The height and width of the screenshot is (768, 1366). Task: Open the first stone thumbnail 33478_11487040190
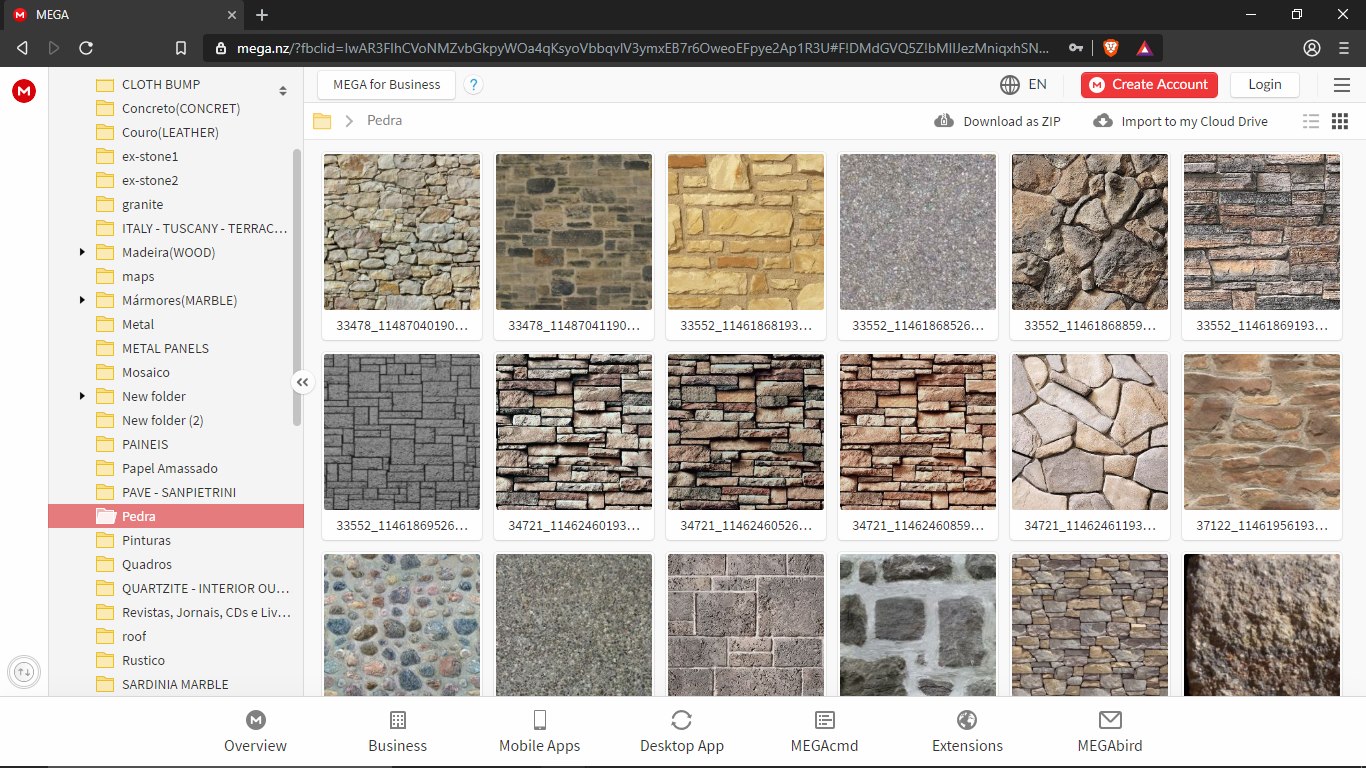tap(401, 231)
